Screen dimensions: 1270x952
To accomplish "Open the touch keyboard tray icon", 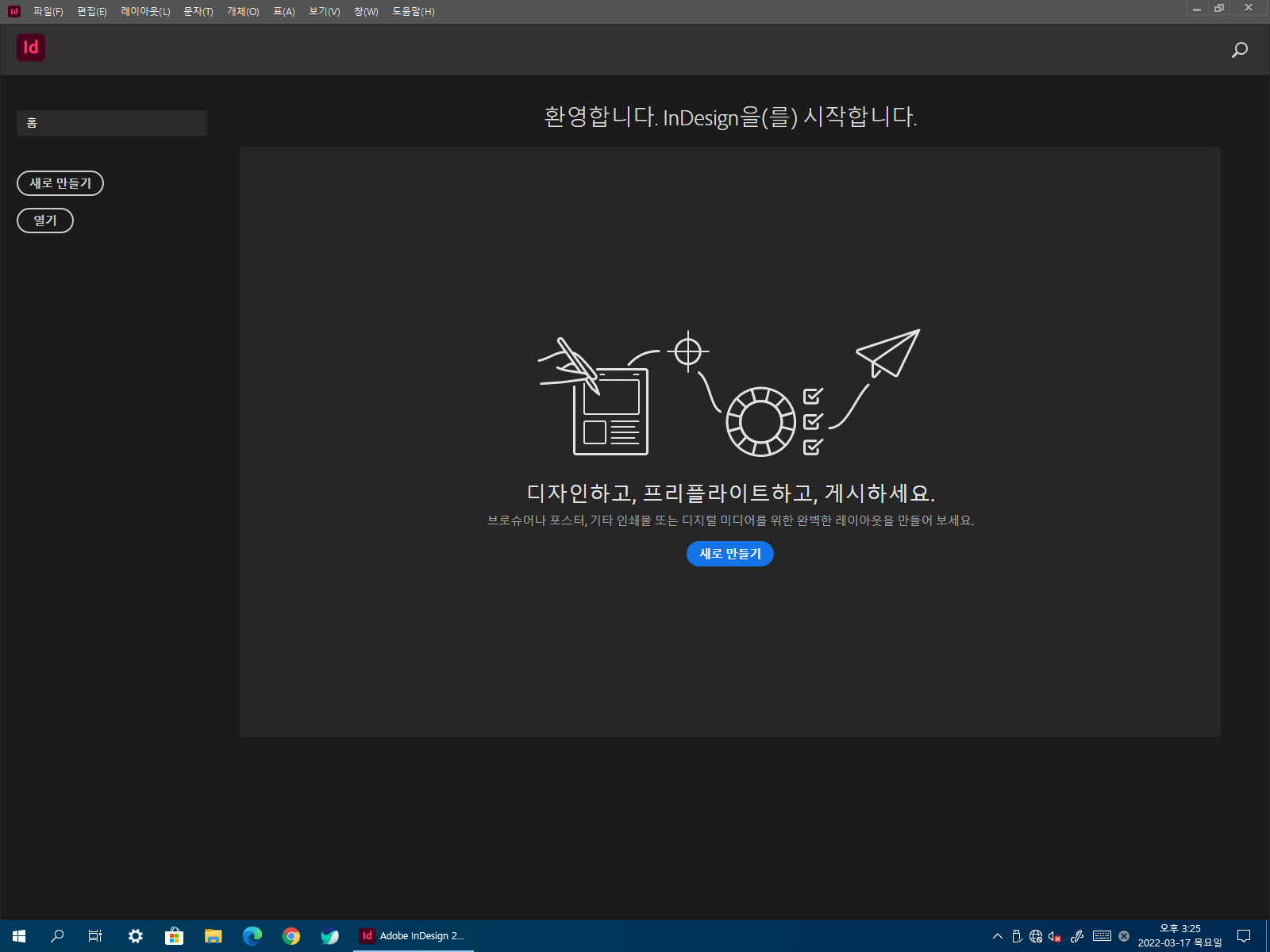I will (x=1102, y=936).
